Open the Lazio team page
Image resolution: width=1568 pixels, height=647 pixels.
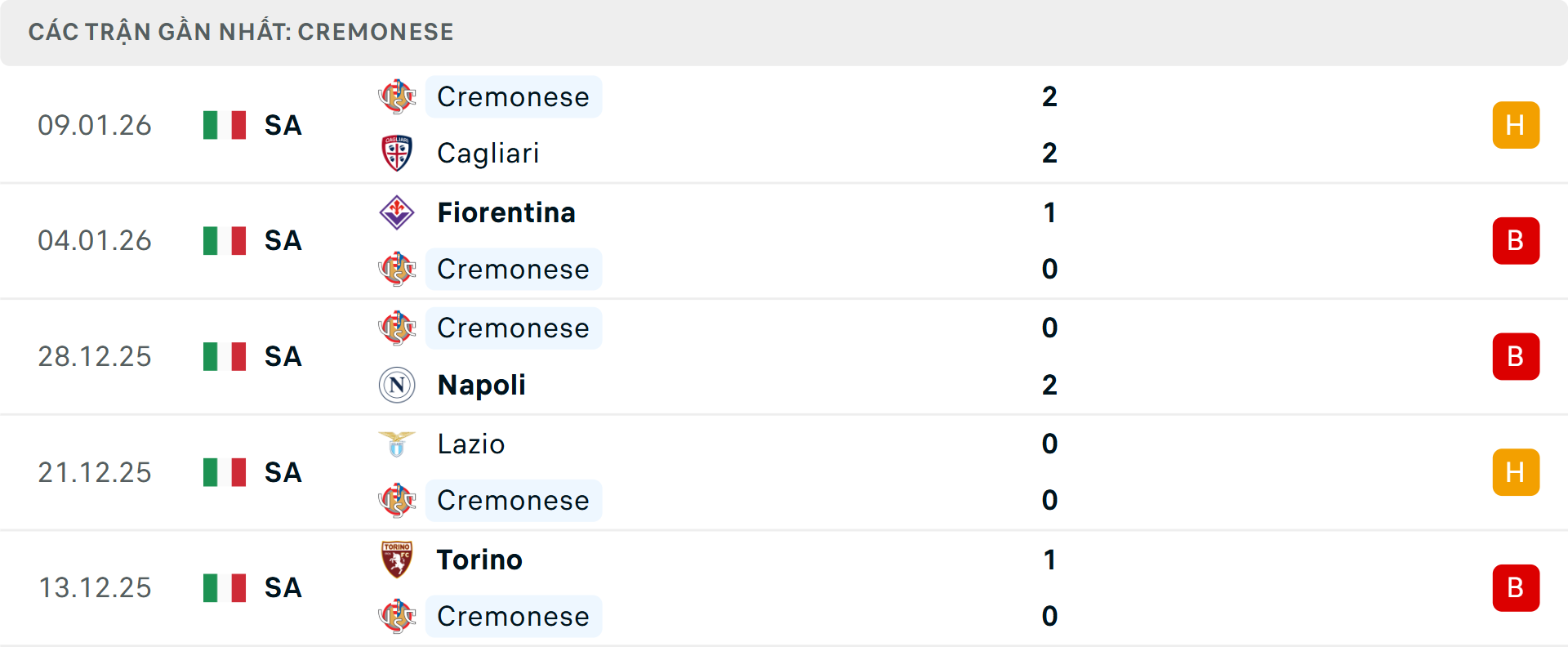pos(470,444)
